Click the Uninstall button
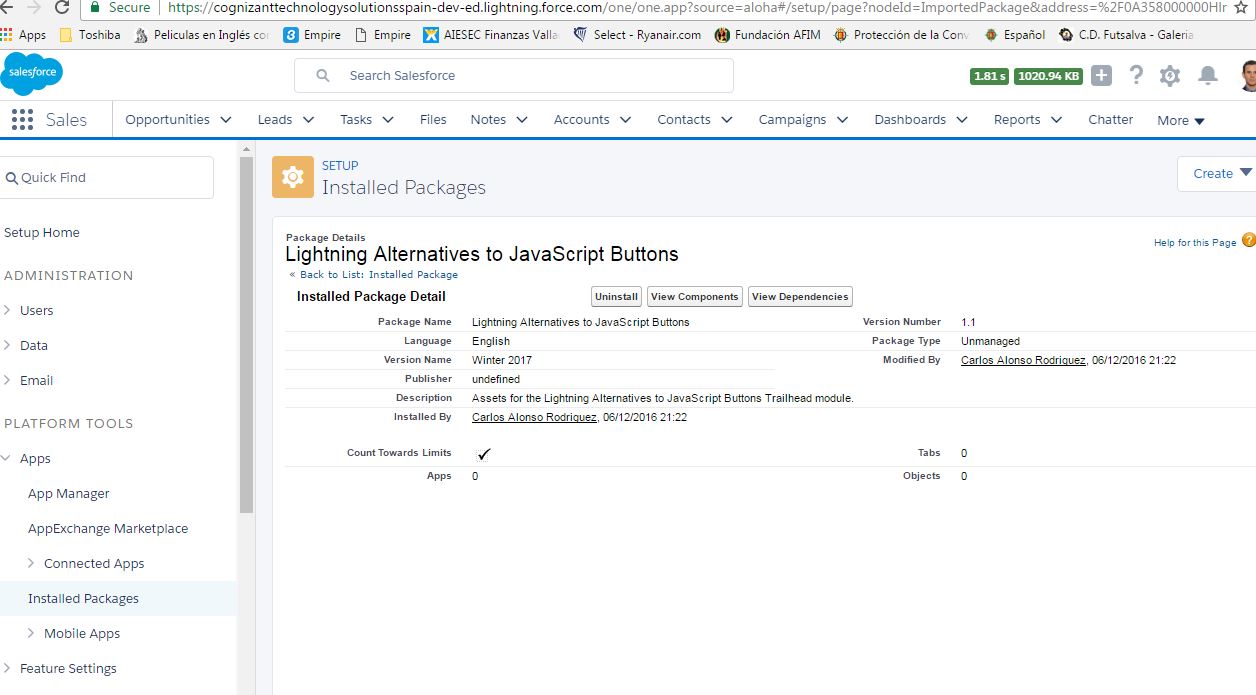 click(x=616, y=296)
